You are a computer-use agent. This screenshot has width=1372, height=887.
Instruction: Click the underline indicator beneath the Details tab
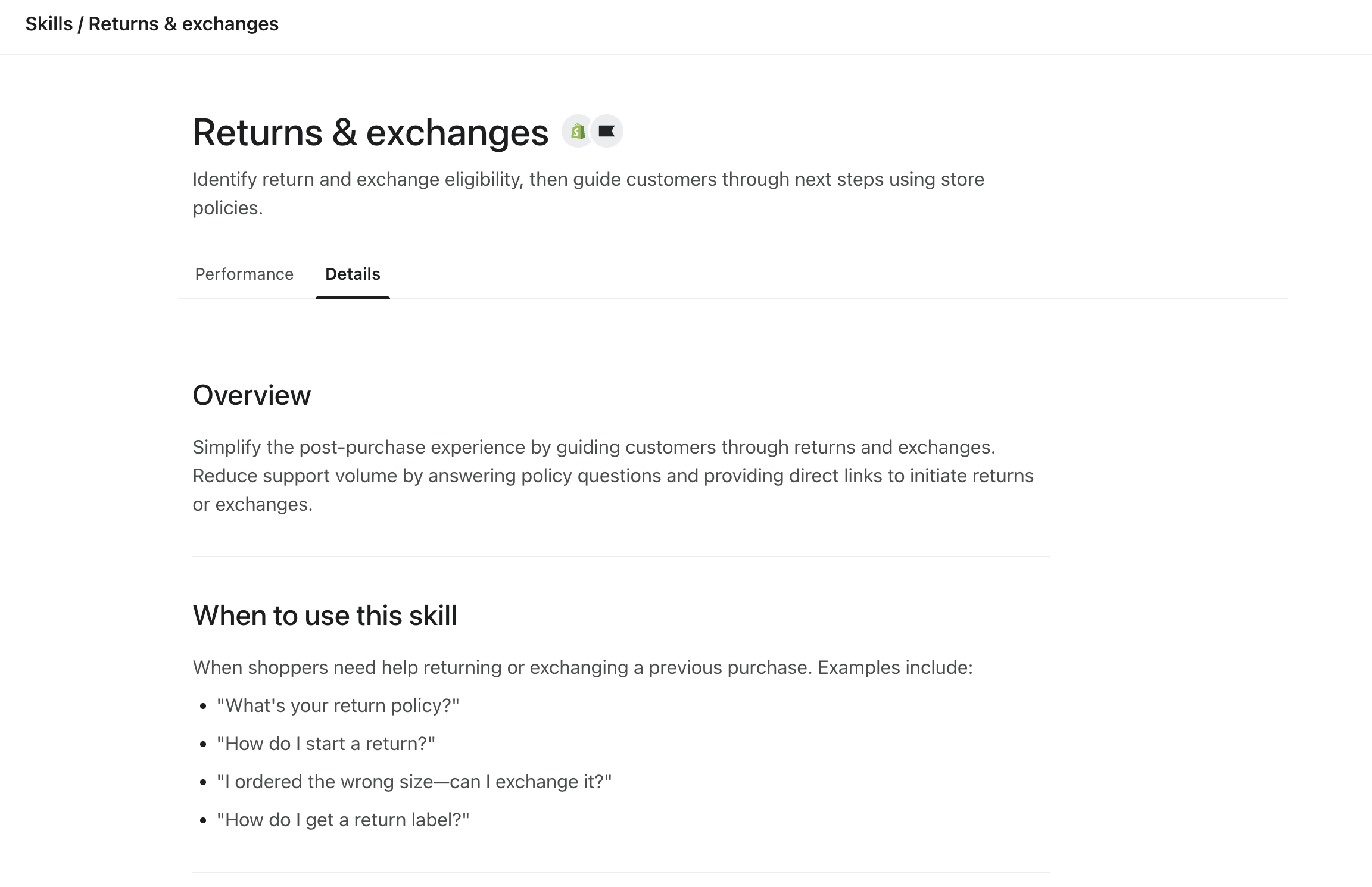coord(353,297)
